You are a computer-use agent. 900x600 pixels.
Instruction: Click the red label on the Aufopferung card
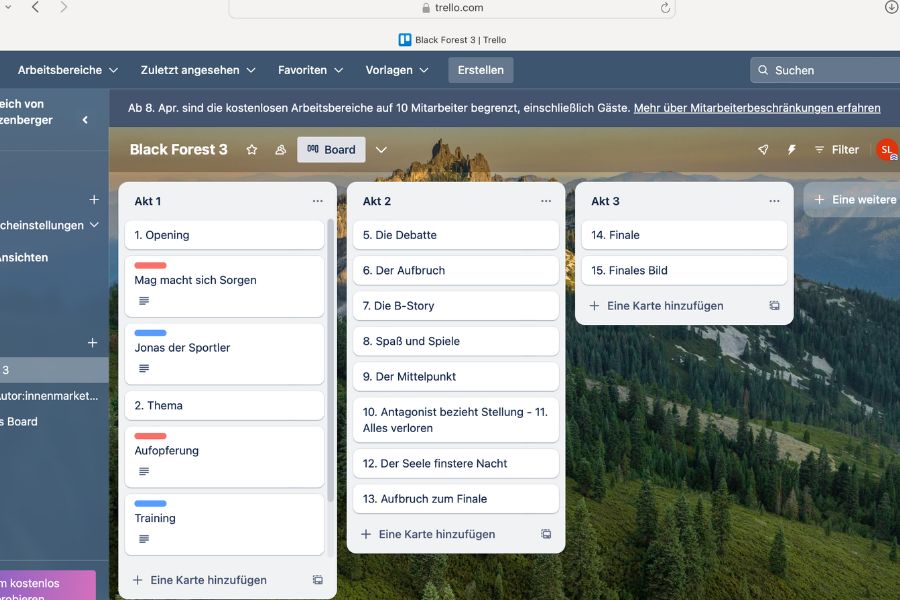point(151,435)
